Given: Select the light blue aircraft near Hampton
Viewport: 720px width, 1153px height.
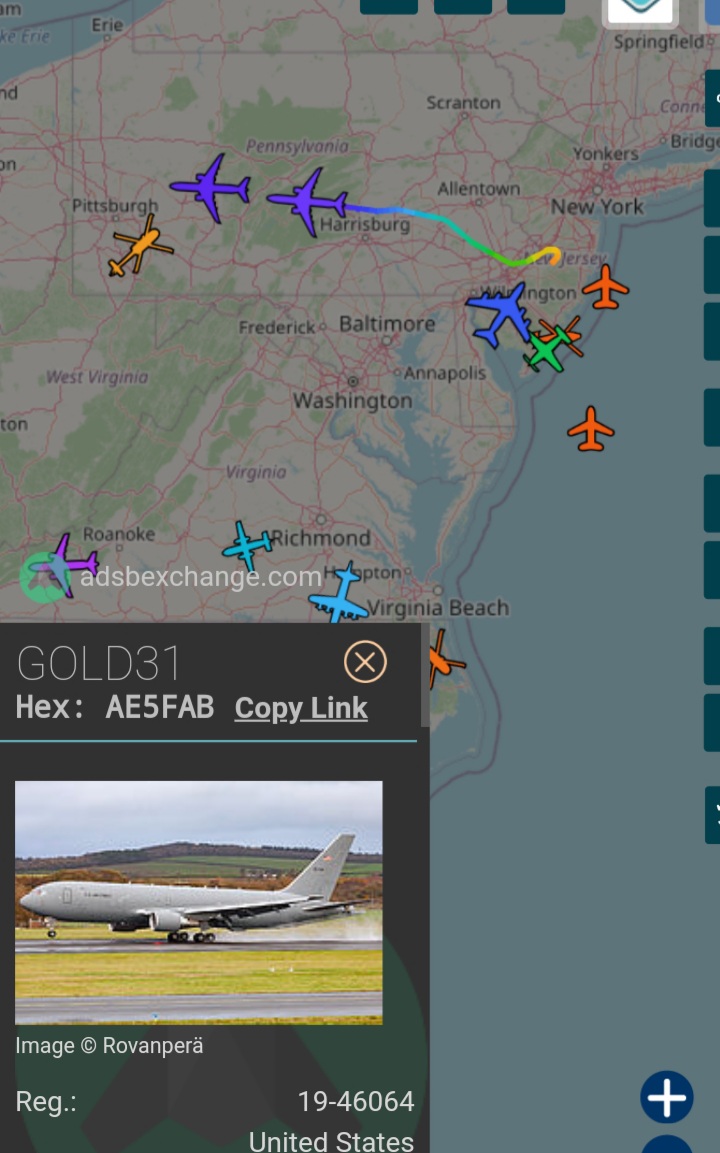Looking at the screenshot, I should [340, 594].
